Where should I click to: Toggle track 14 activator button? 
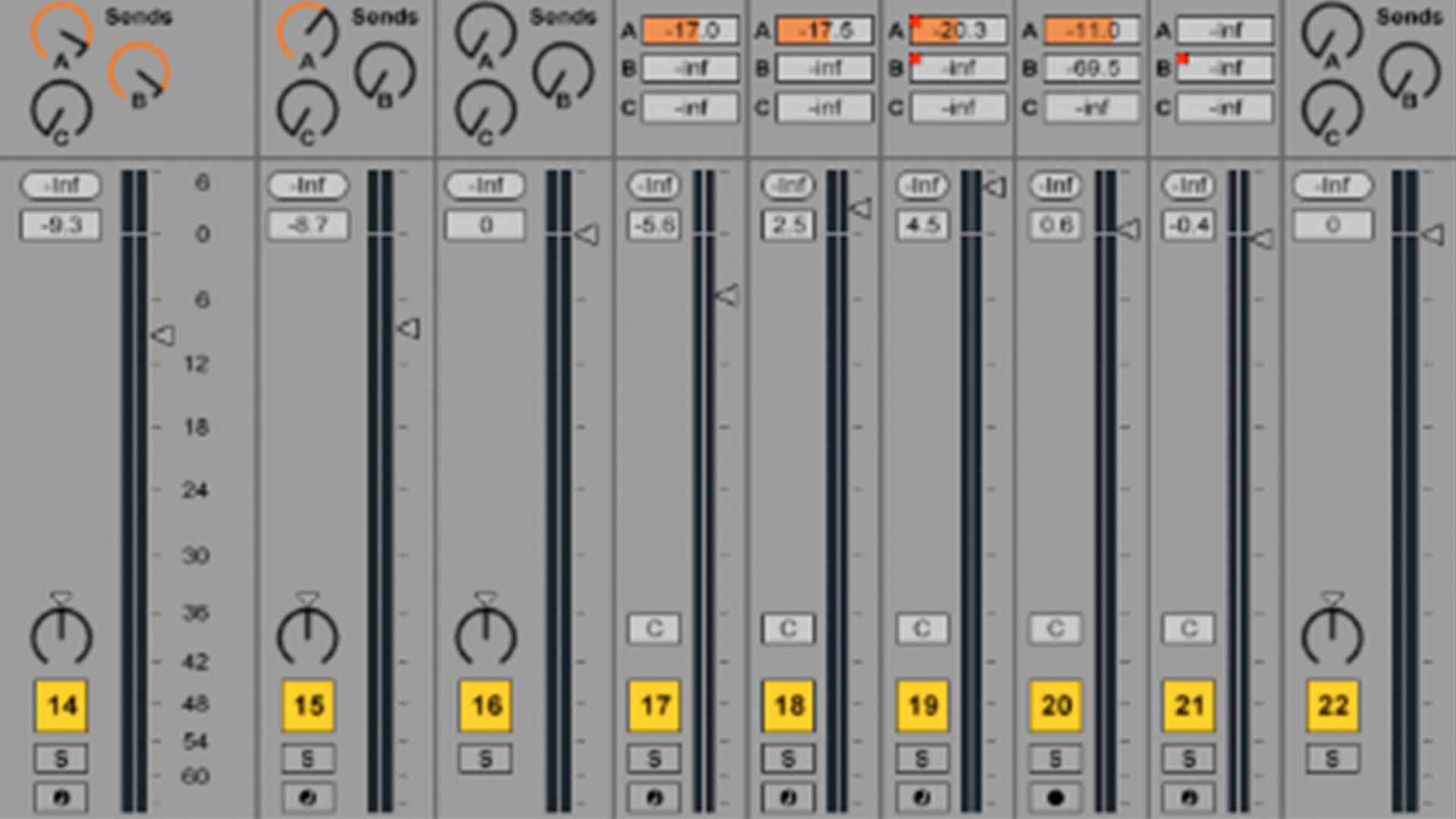pyautogui.click(x=61, y=705)
